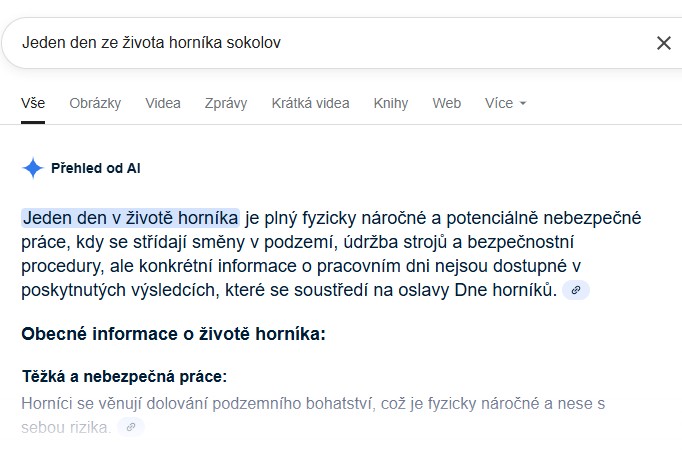Open the Web results tab
The image size is (682, 454).
(446, 103)
